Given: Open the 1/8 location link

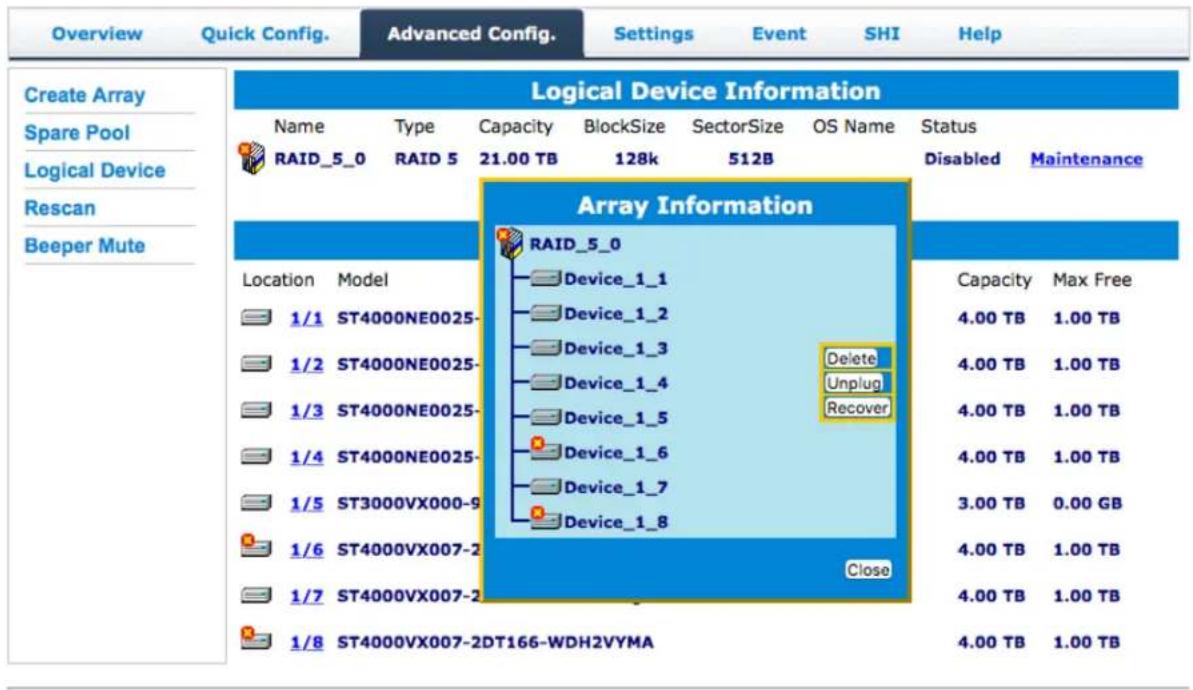Looking at the screenshot, I should pyautogui.click(x=307, y=643).
